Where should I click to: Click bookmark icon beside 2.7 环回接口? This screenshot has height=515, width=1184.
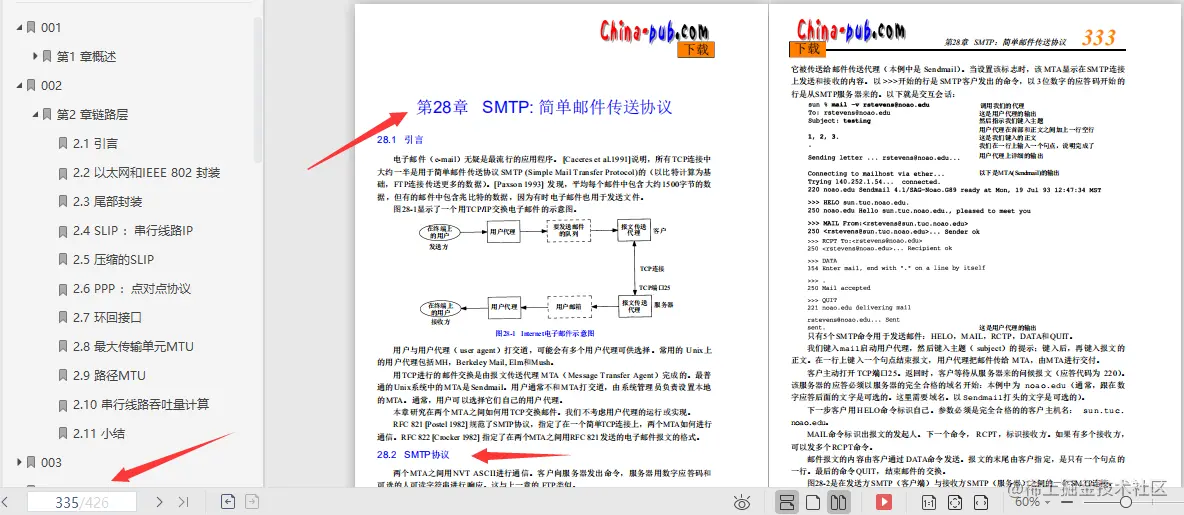tap(63, 317)
